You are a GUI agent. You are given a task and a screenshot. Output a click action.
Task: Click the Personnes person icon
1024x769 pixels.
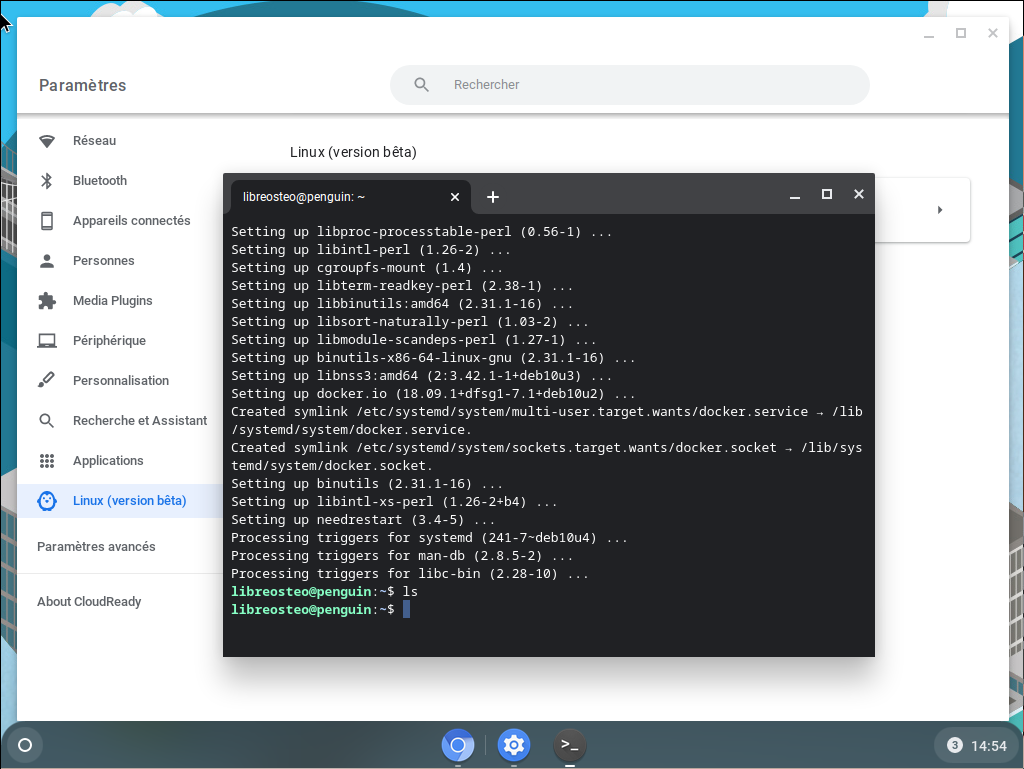[x=46, y=261]
